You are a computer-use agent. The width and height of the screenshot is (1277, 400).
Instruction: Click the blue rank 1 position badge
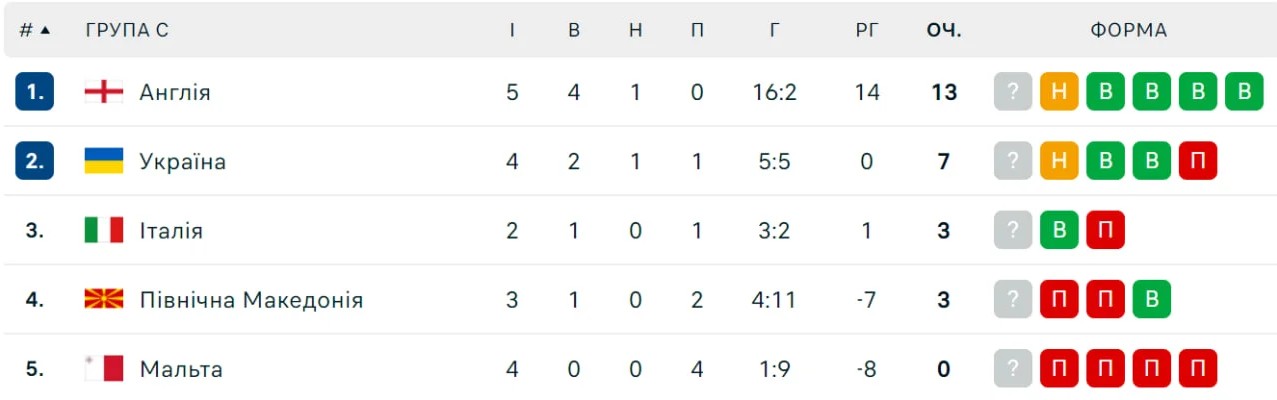coord(34,92)
